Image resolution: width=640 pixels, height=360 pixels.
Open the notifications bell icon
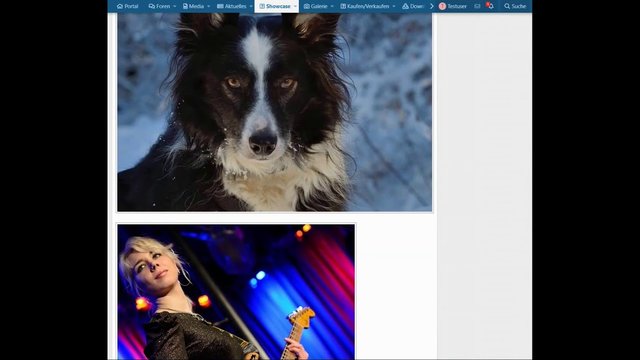click(x=491, y=6)
